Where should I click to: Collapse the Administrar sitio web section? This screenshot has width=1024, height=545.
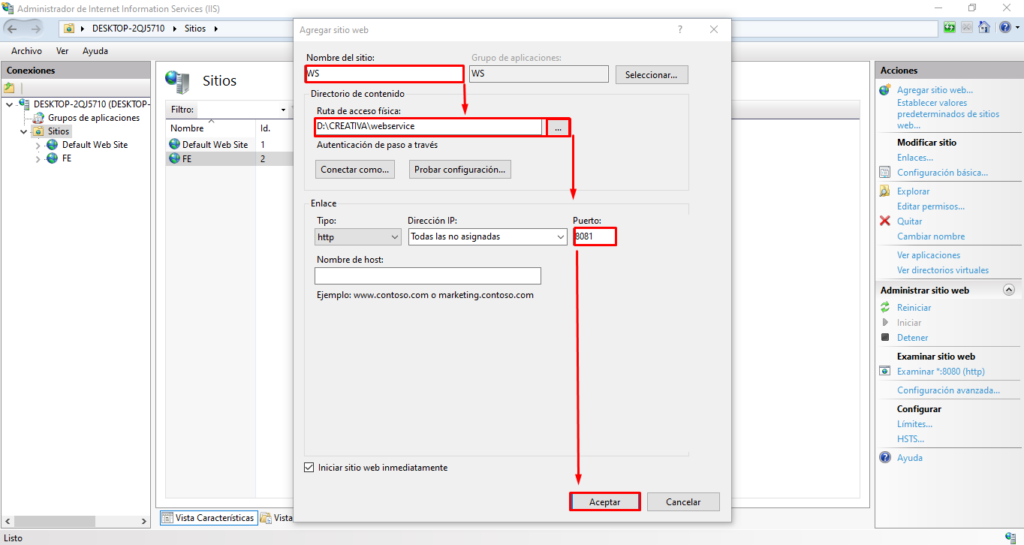(1009, 290)
